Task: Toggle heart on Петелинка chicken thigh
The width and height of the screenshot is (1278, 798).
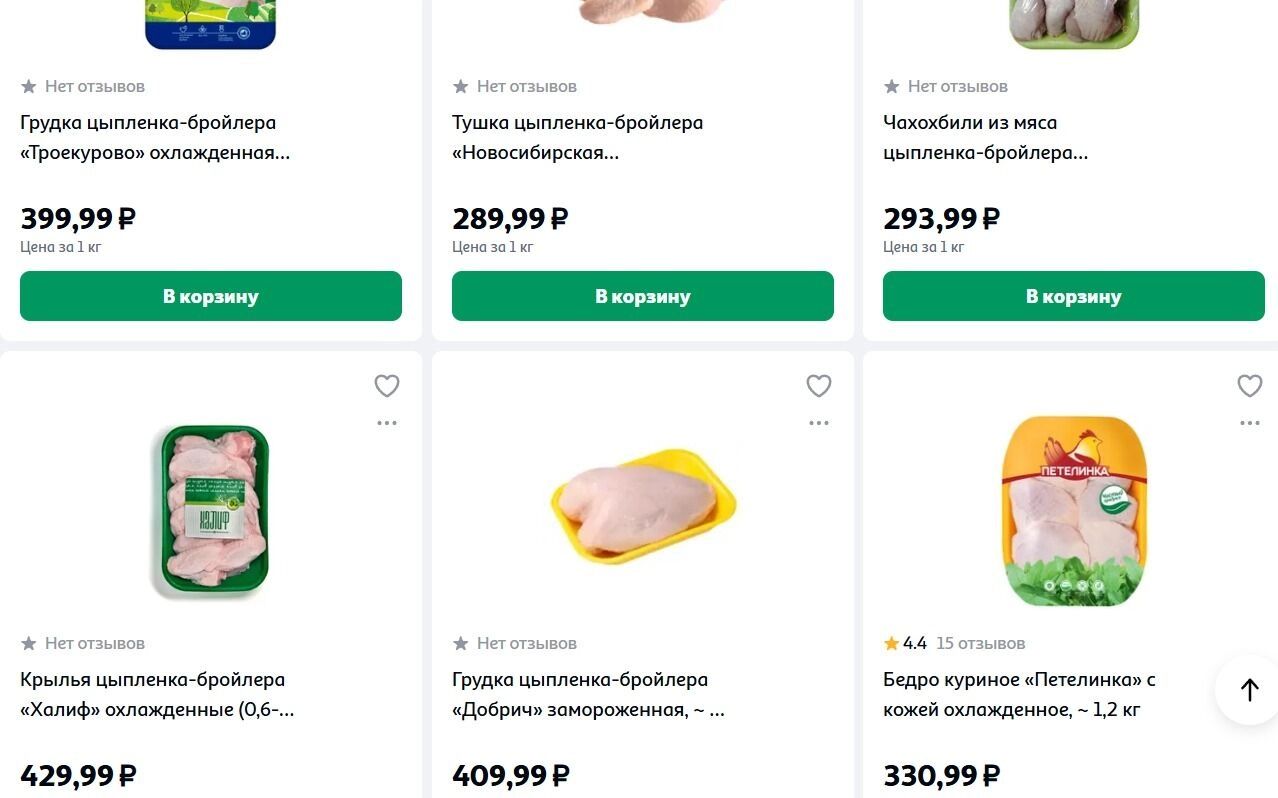Action: 1250,386
